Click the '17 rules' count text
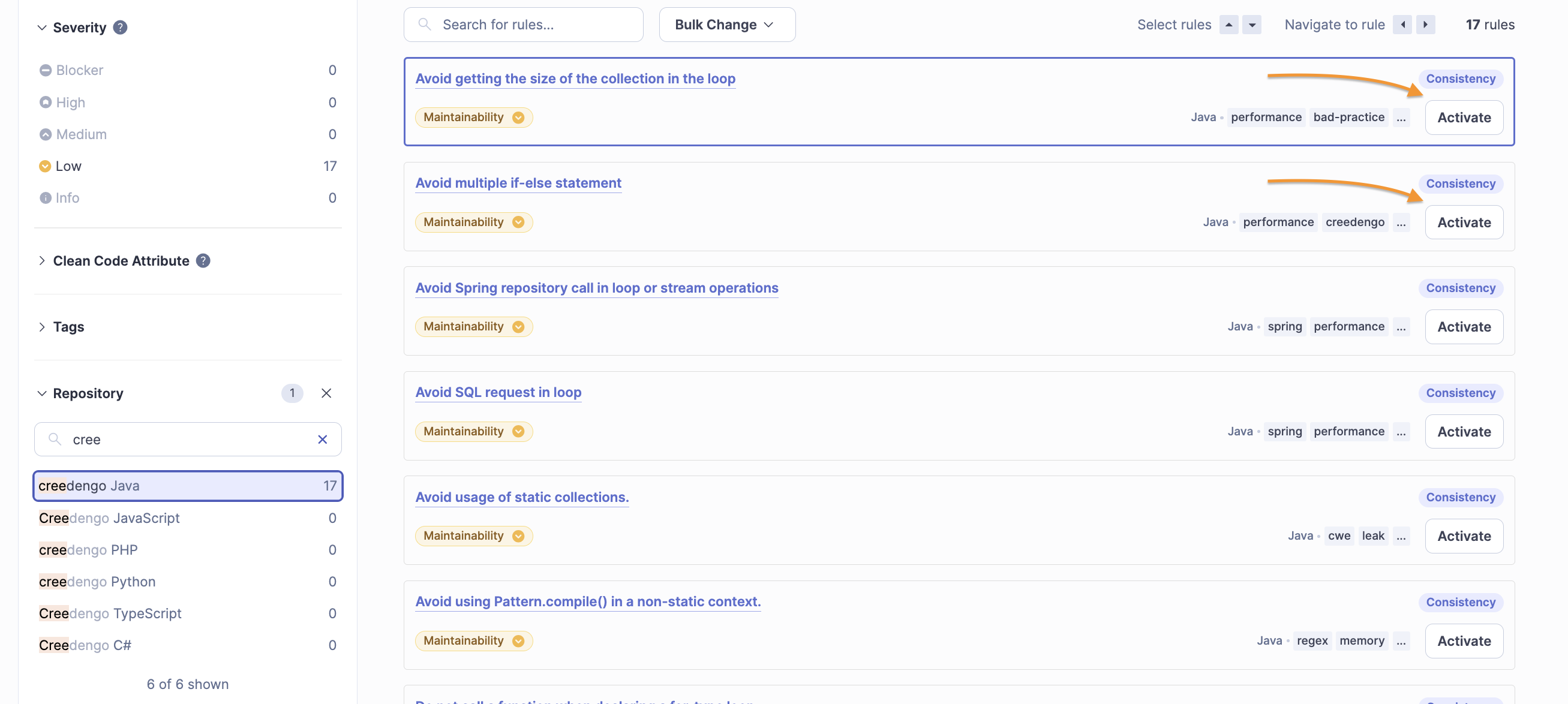This screenshot has width=1568, height=704. pos(1490,25)
